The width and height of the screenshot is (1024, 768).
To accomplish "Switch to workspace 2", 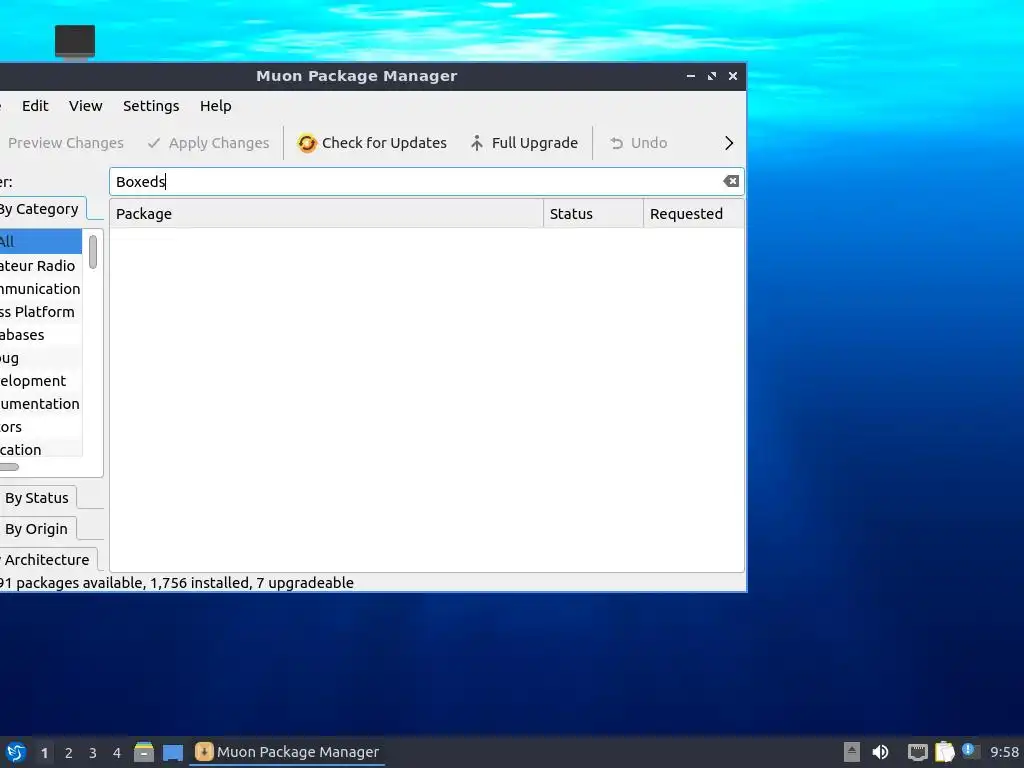I will pos(69,753).
